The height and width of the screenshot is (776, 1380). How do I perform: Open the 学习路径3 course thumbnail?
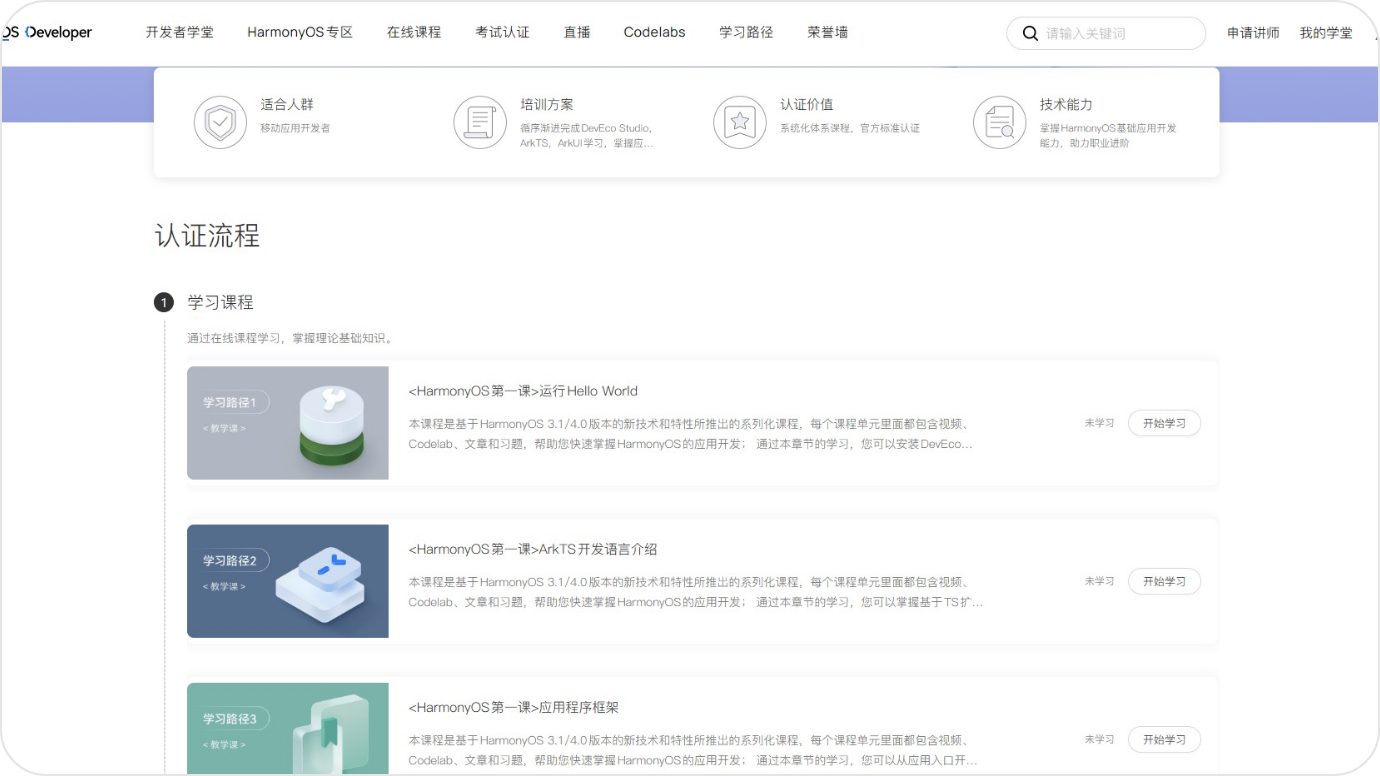(x=288, y=729)
